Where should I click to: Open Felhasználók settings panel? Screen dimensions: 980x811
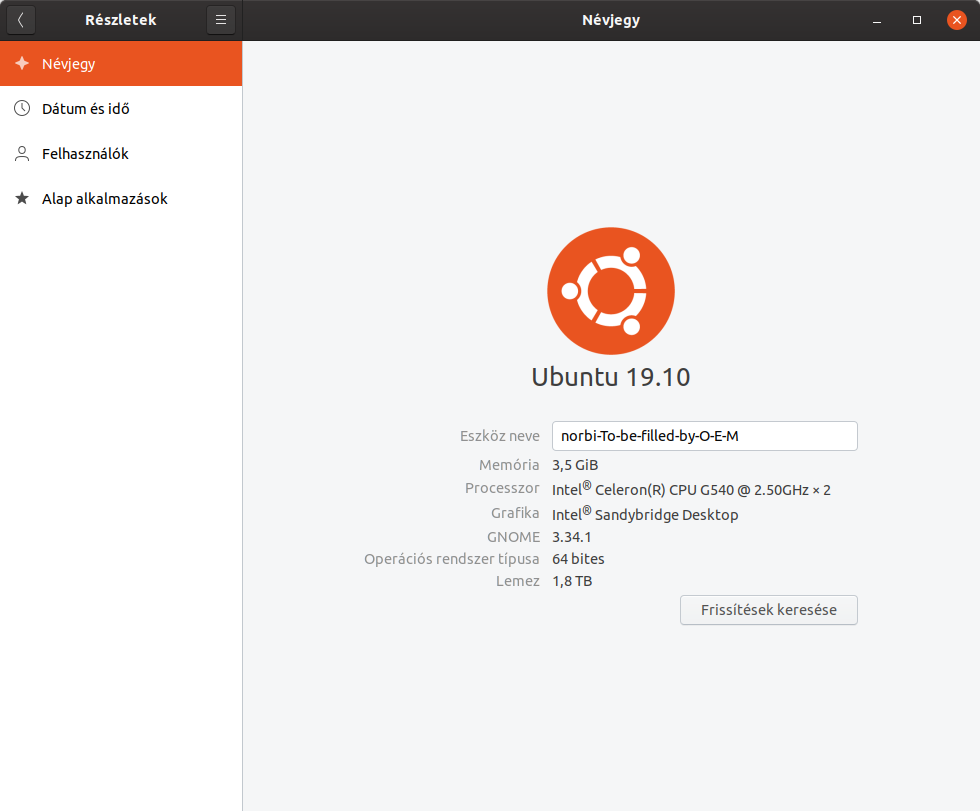(121, 154)
